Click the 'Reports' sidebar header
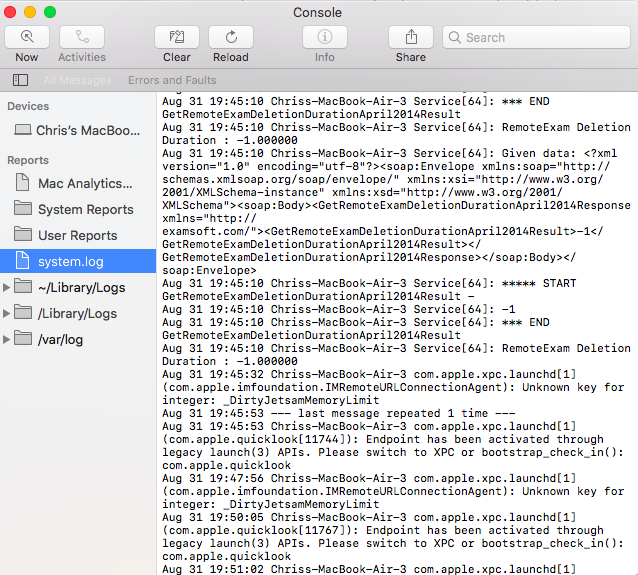Viewport: 638px width, 575px height. (x=28, y=160)
